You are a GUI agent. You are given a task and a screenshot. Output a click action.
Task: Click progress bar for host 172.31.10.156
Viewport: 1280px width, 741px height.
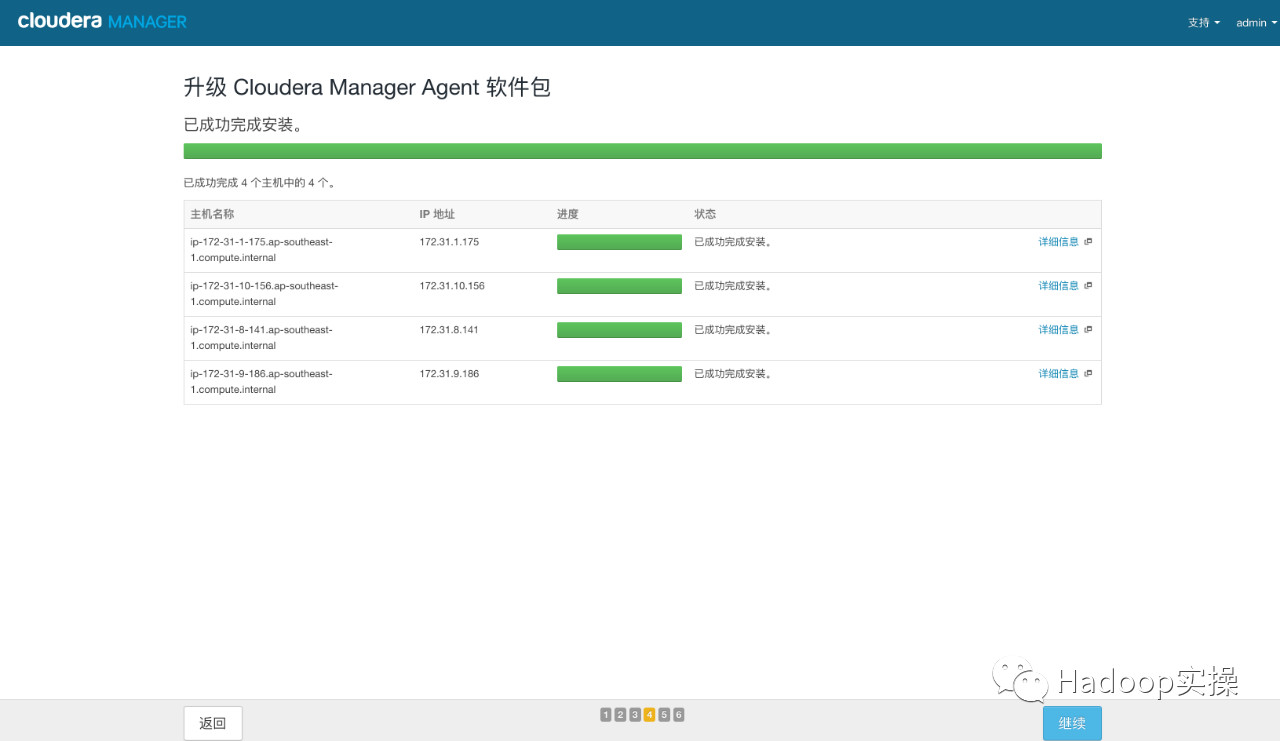click(x=619, y=286)
